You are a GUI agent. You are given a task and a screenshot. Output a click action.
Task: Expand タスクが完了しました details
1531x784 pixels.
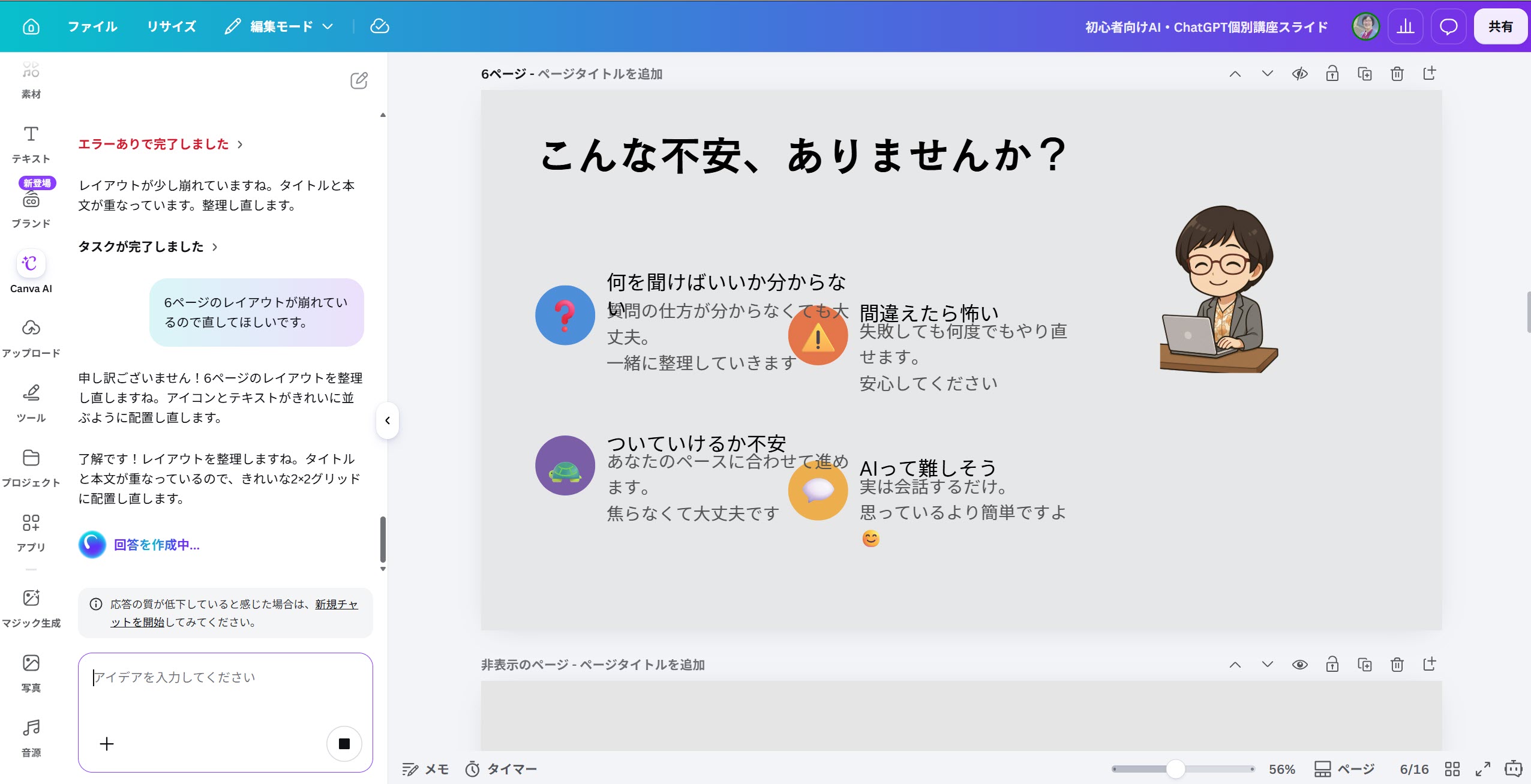tap(148, 247)
